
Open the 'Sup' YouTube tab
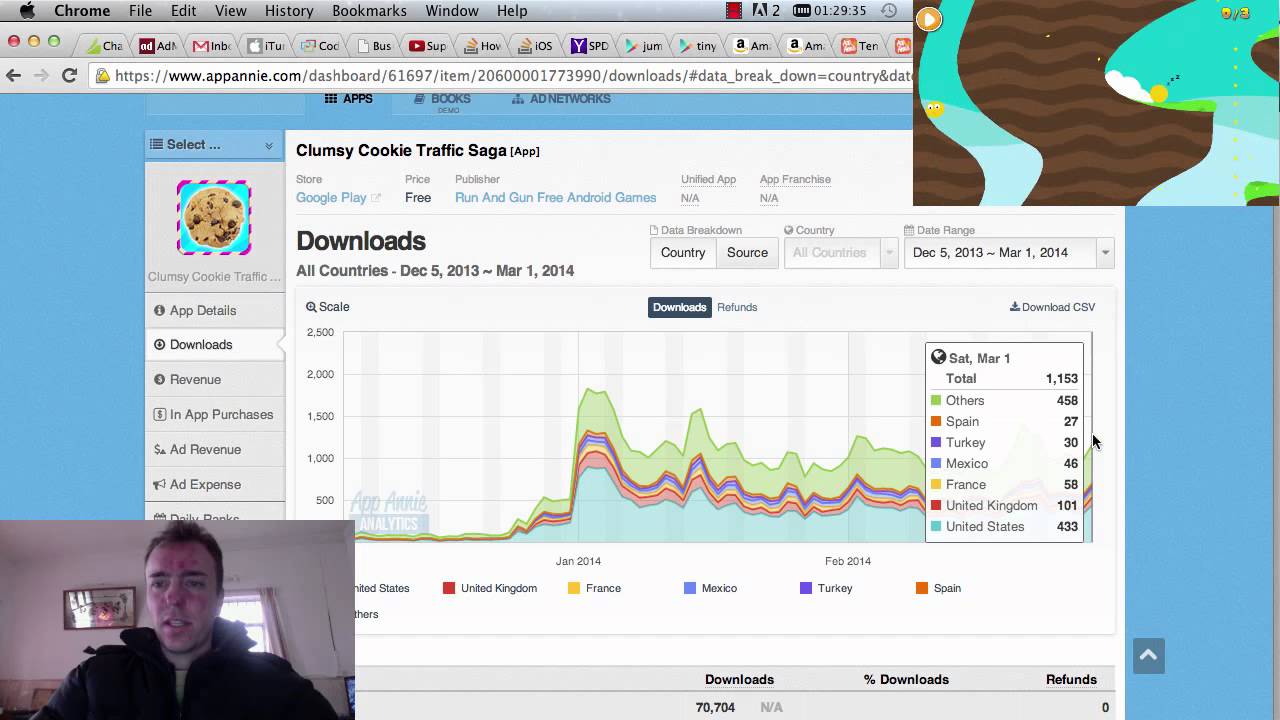coord(428,45)
